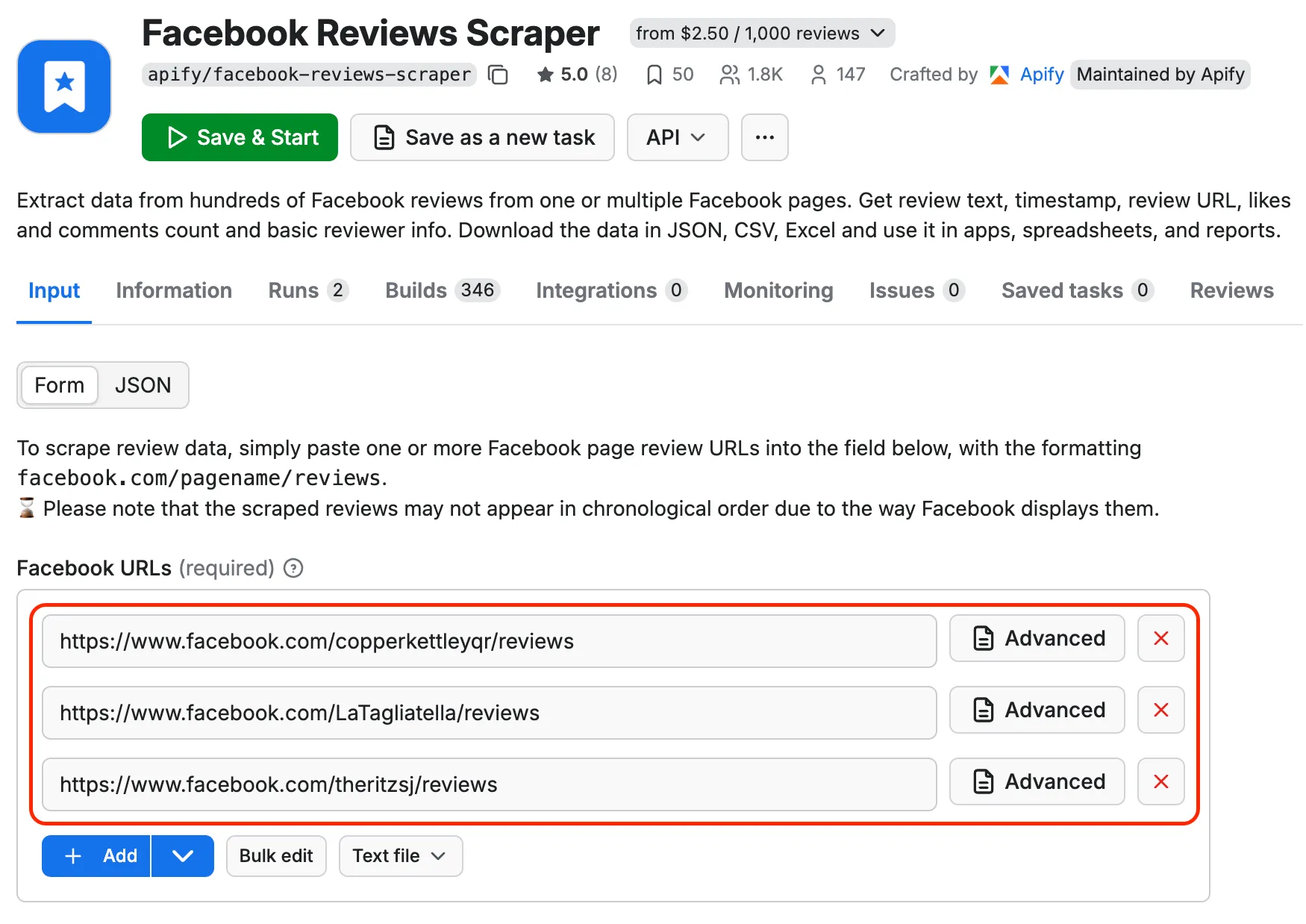
Task: Click the Save & Start button
Action: [239, 137]
